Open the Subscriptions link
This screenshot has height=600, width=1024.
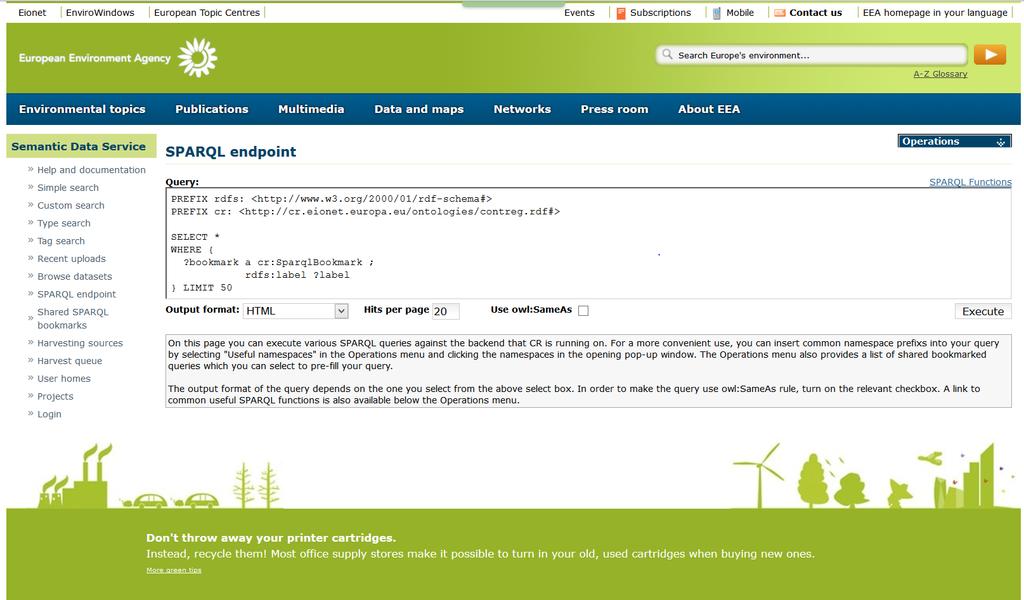pos(660,12)
